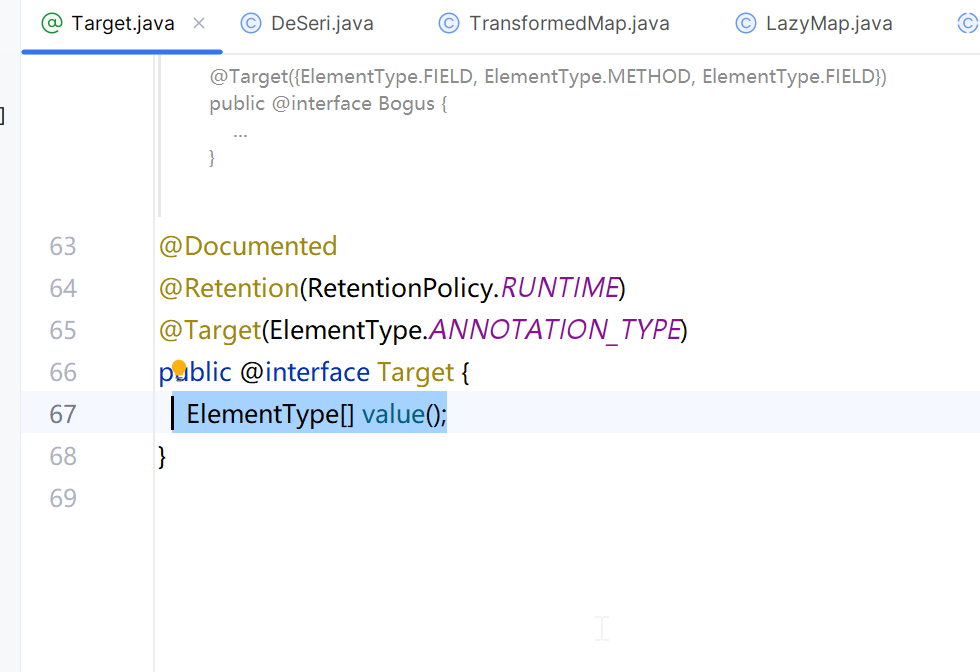
Task: Click the class icon on DeSeri.java tab
Action: pyautogui.click(x=251, y=24)
